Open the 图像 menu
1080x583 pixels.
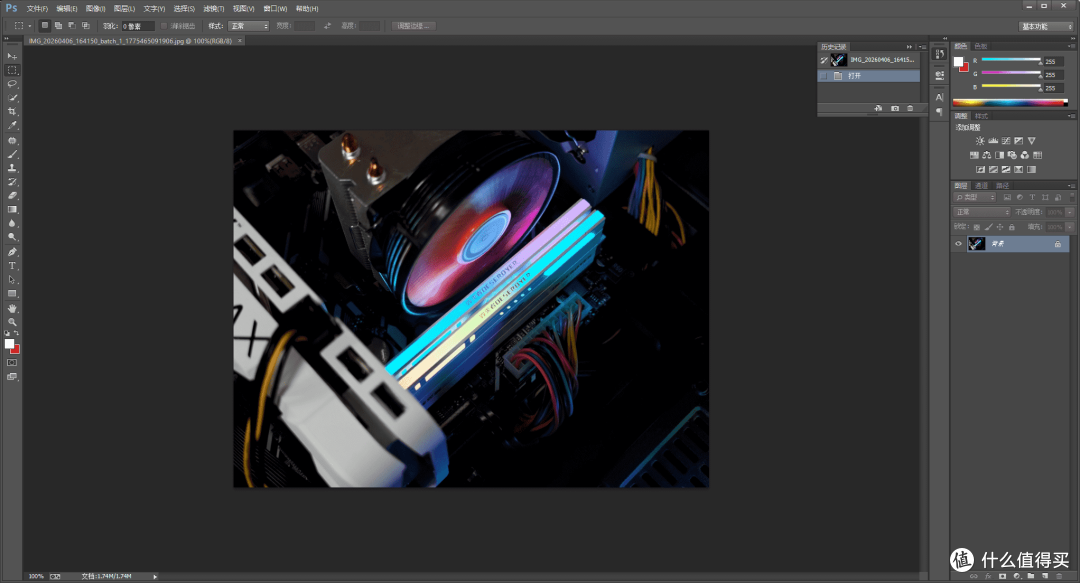click(x=95, y=8)
